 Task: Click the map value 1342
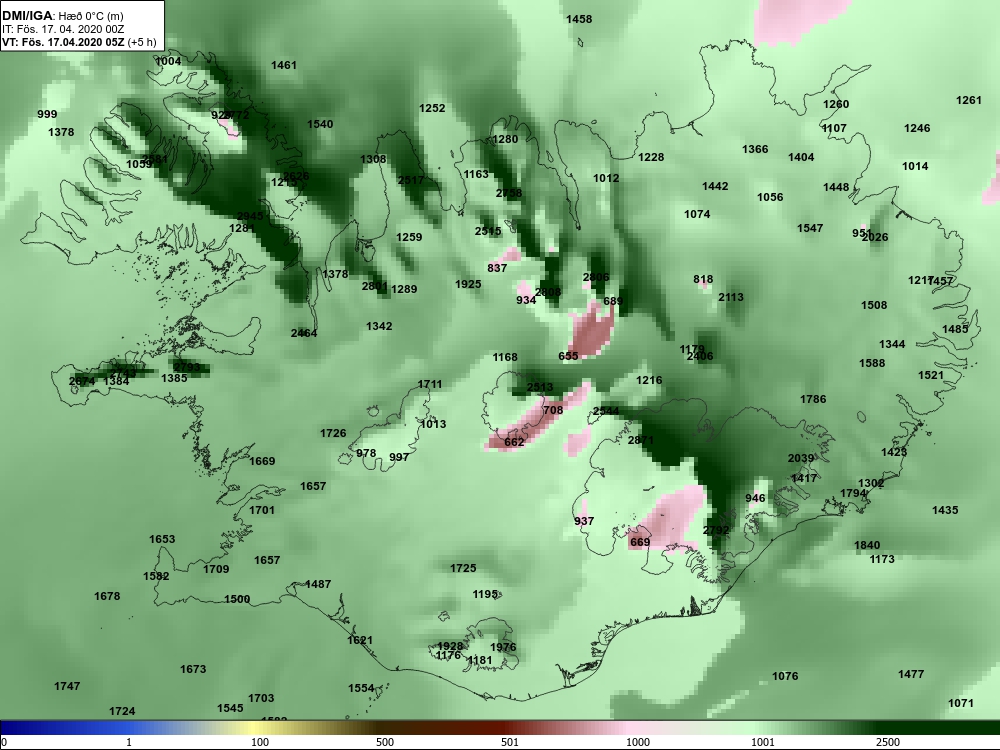pyautogui.click(x=379, y=327)
